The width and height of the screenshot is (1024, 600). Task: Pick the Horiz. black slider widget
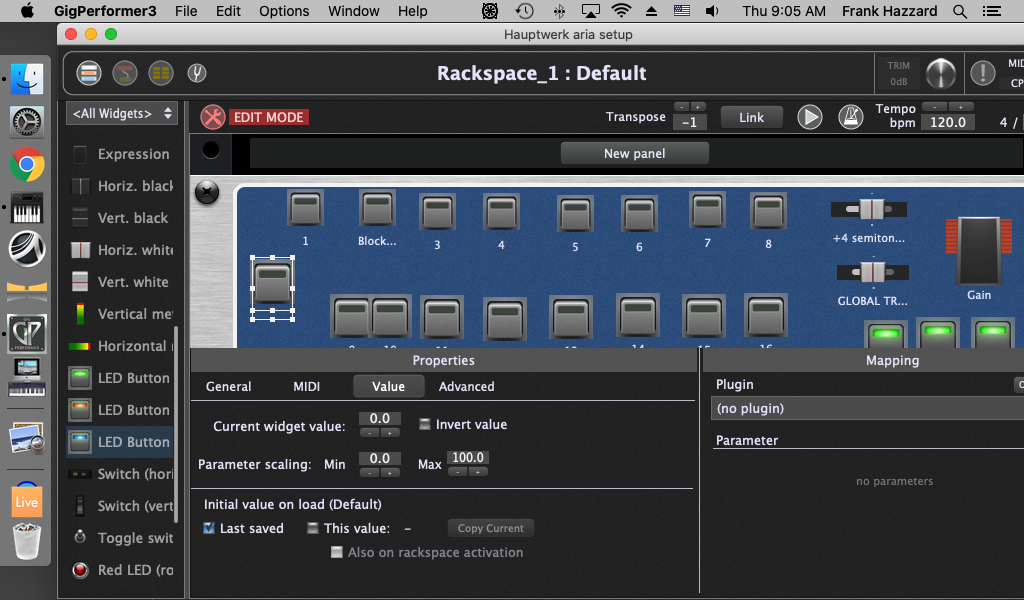coord(121,186)
